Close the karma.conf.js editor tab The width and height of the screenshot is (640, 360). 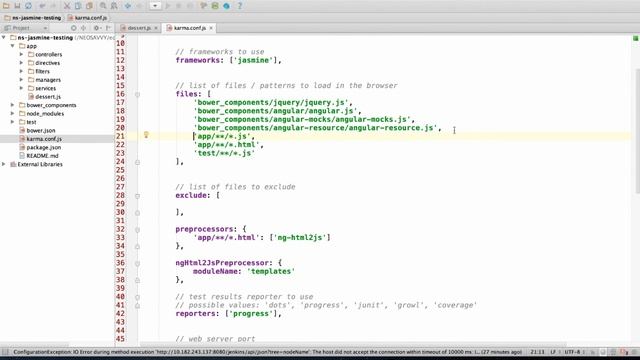[x=211, y=28]
